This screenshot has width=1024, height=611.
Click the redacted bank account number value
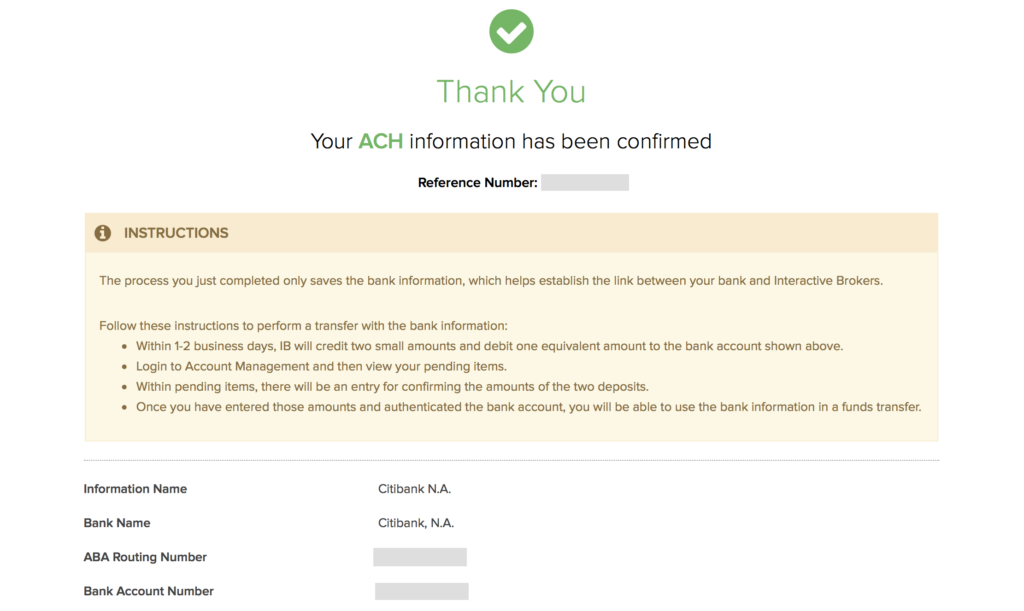[422, 591]
